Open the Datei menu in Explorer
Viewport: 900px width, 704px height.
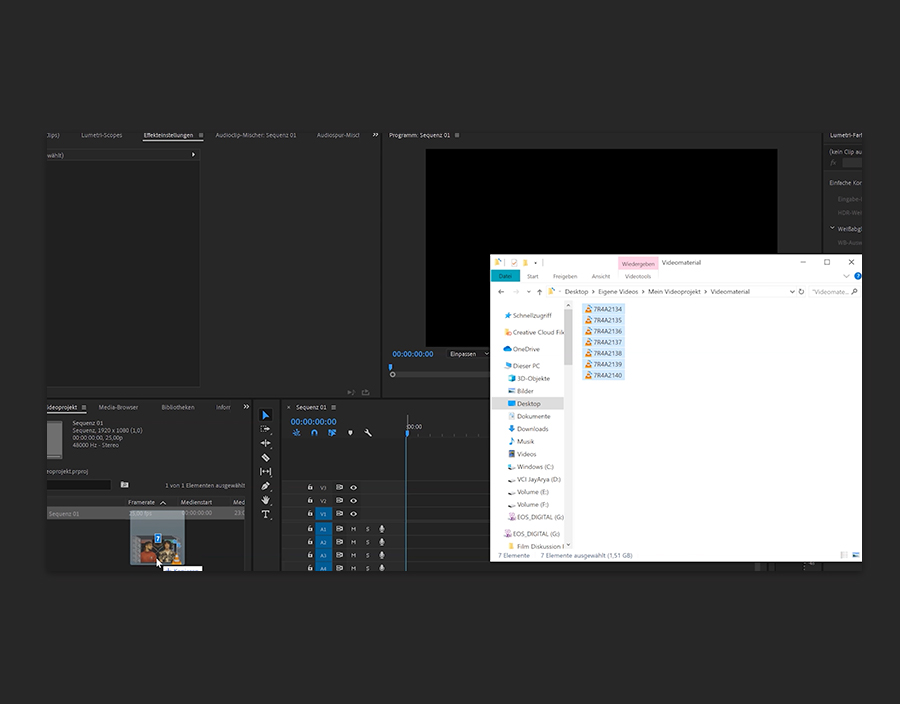(505, 276)
